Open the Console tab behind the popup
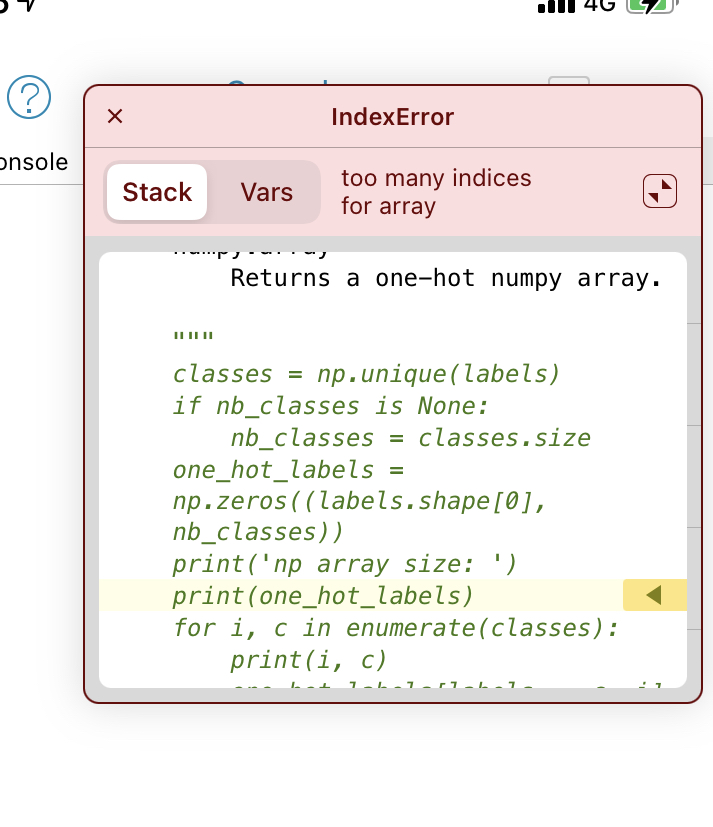 pyautogui.click(x=33, y=162)
